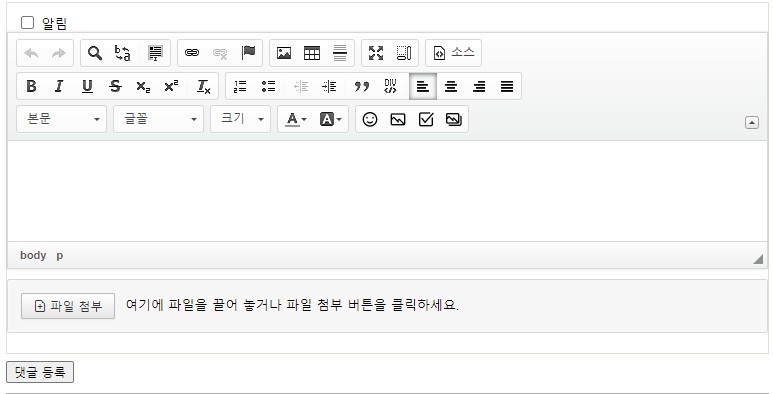Switch to 소스 source mode
Image resolution: width=773 pixels, height=394 pixels.
coord(454,53)
